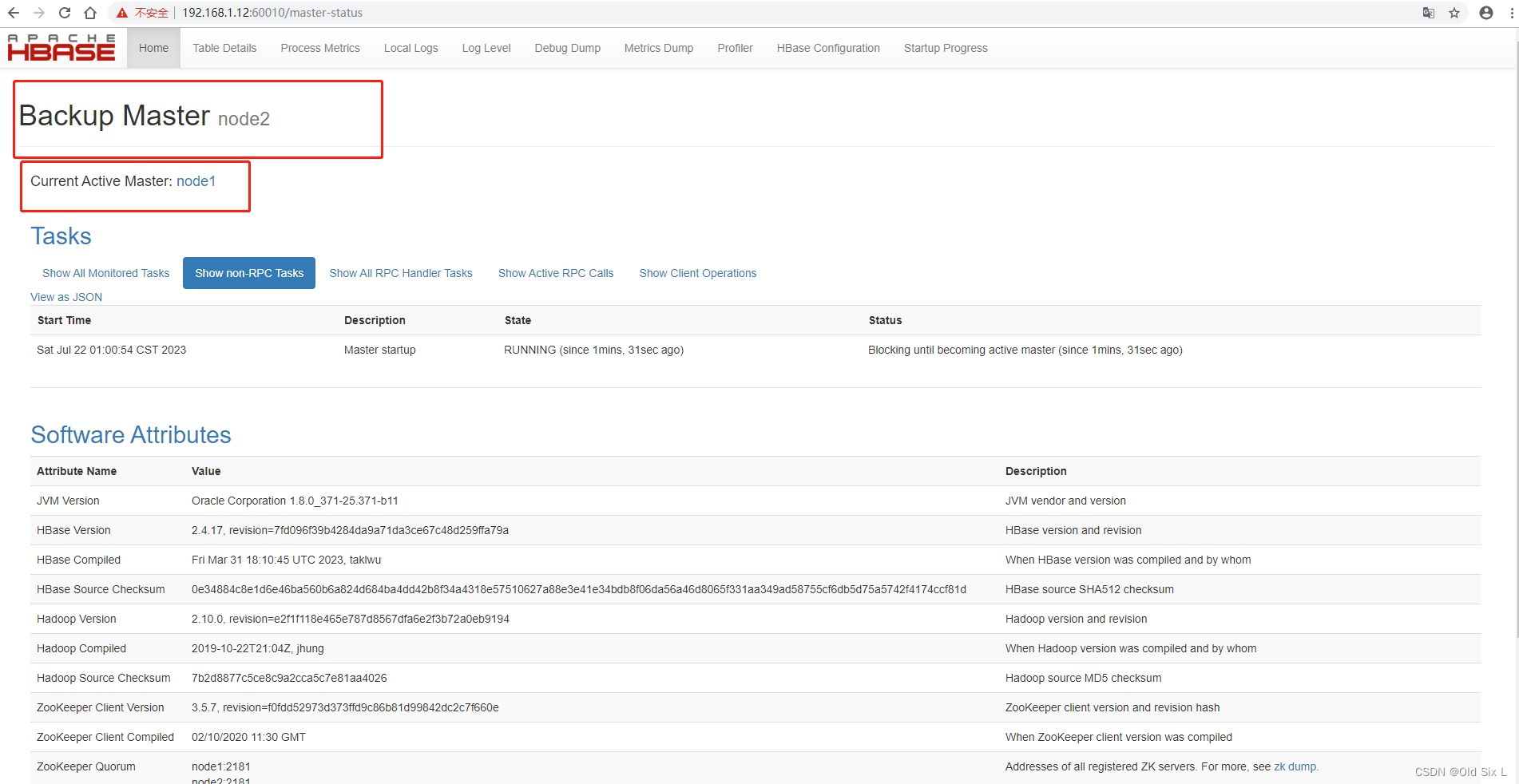Click the 7b2d8877 Hadoop checksum value
The width and height of the screenshot is (1519, 784).
[289, 678]
